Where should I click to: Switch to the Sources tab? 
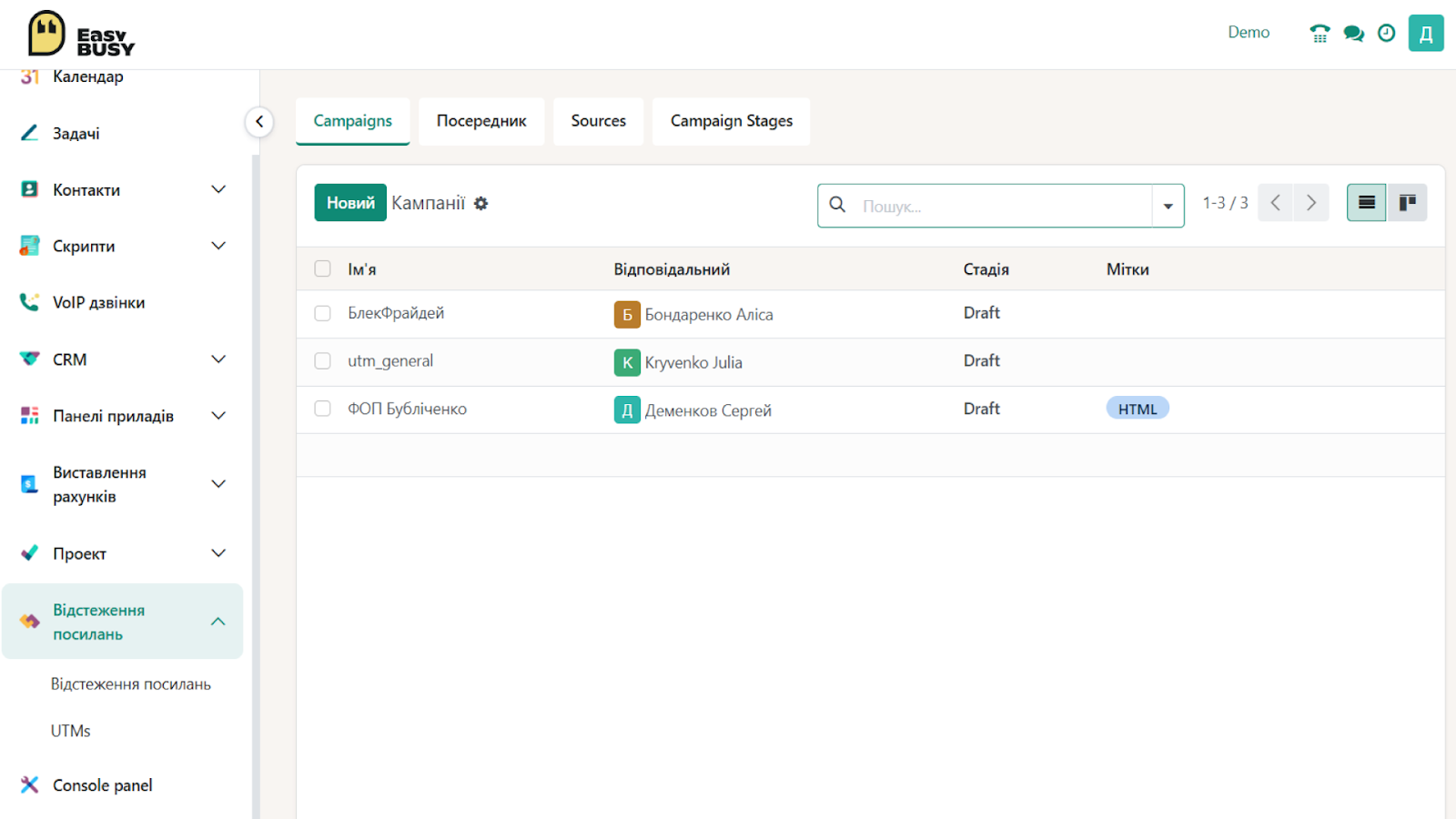[598, 121]
